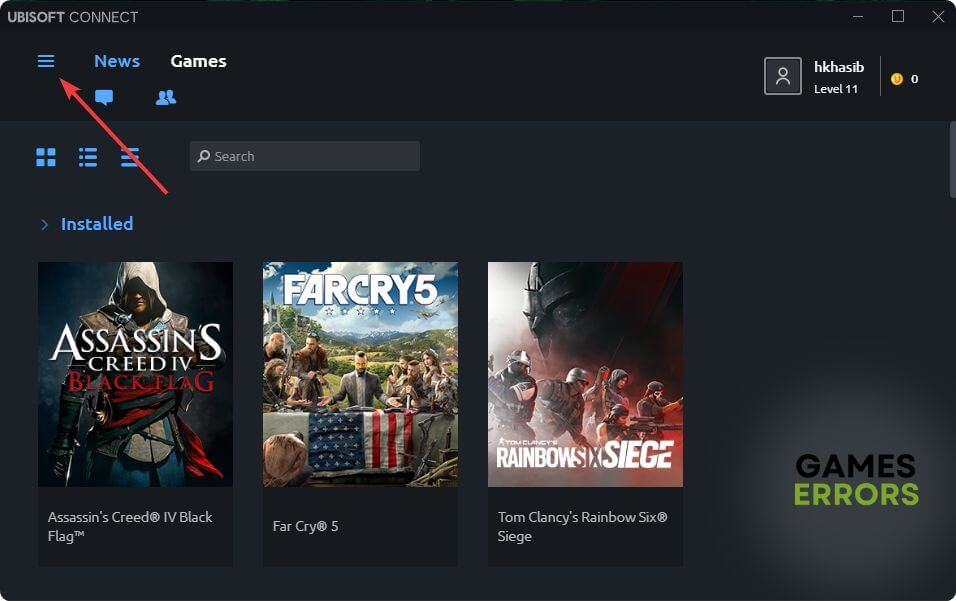Collapse the Installed section chevron
This screenshot has height=601, width=956.
click(45, 224)
